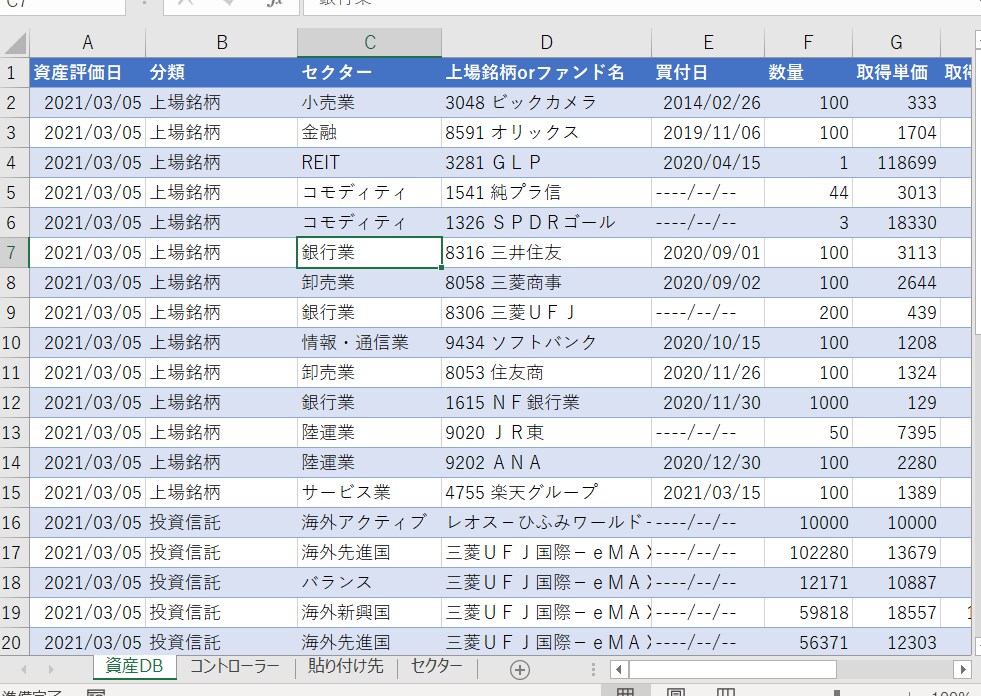981x696 pixels.
Task: Select acquisition price 118699 cell
Action: coord(896,163)
